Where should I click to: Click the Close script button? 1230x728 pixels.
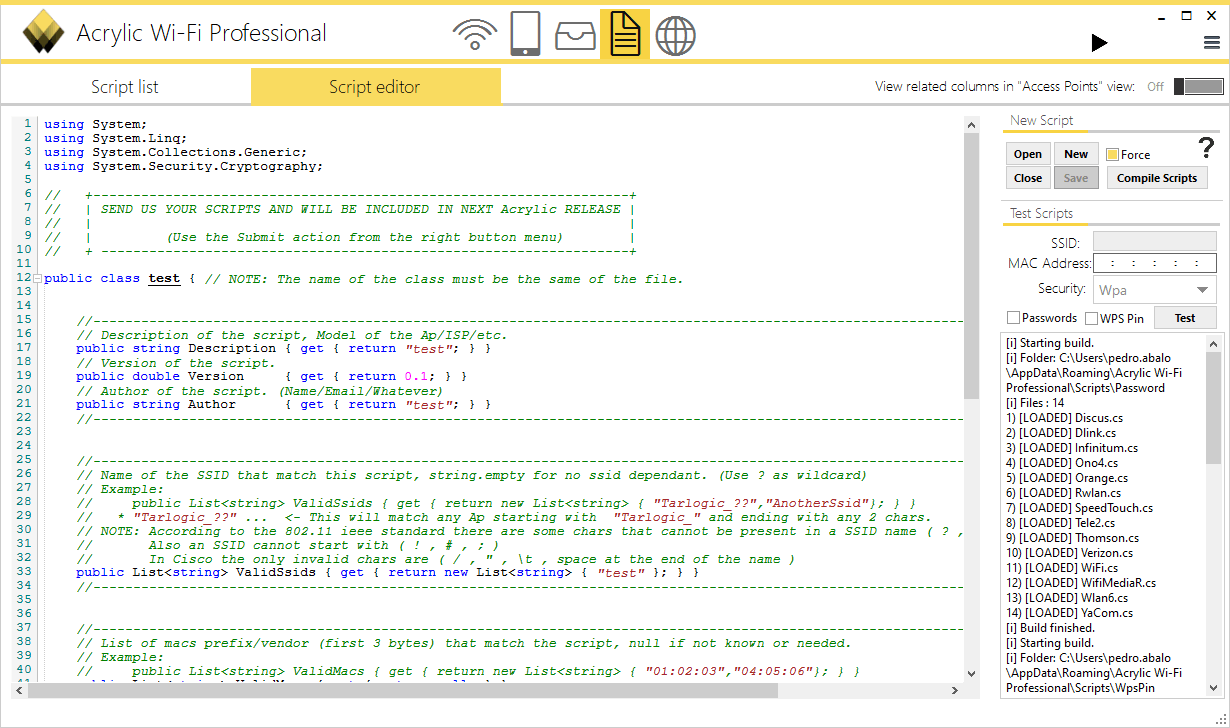point(1028,178)
